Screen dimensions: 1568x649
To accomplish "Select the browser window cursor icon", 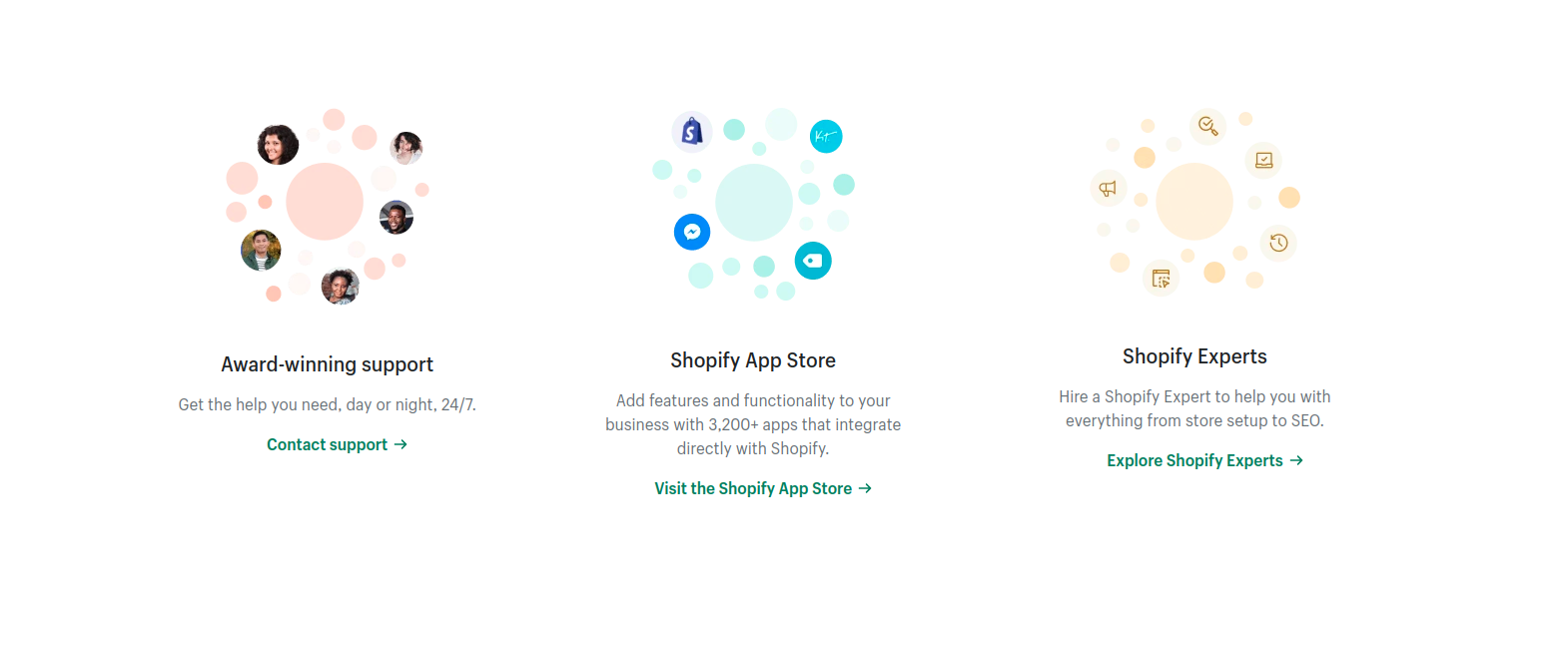I will (1161, 278).
